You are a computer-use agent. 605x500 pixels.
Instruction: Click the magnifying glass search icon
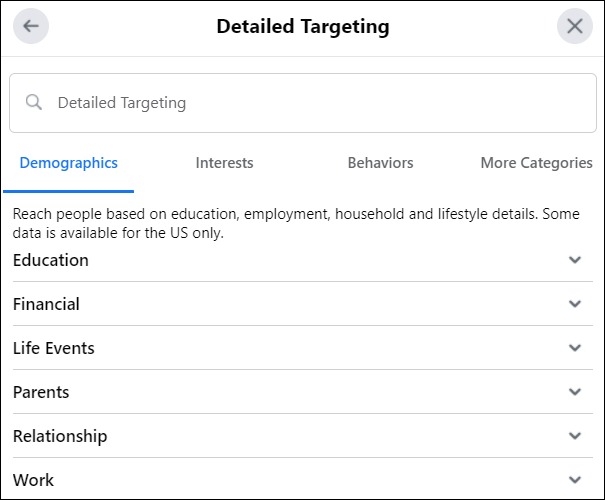[x=34, y=102]
